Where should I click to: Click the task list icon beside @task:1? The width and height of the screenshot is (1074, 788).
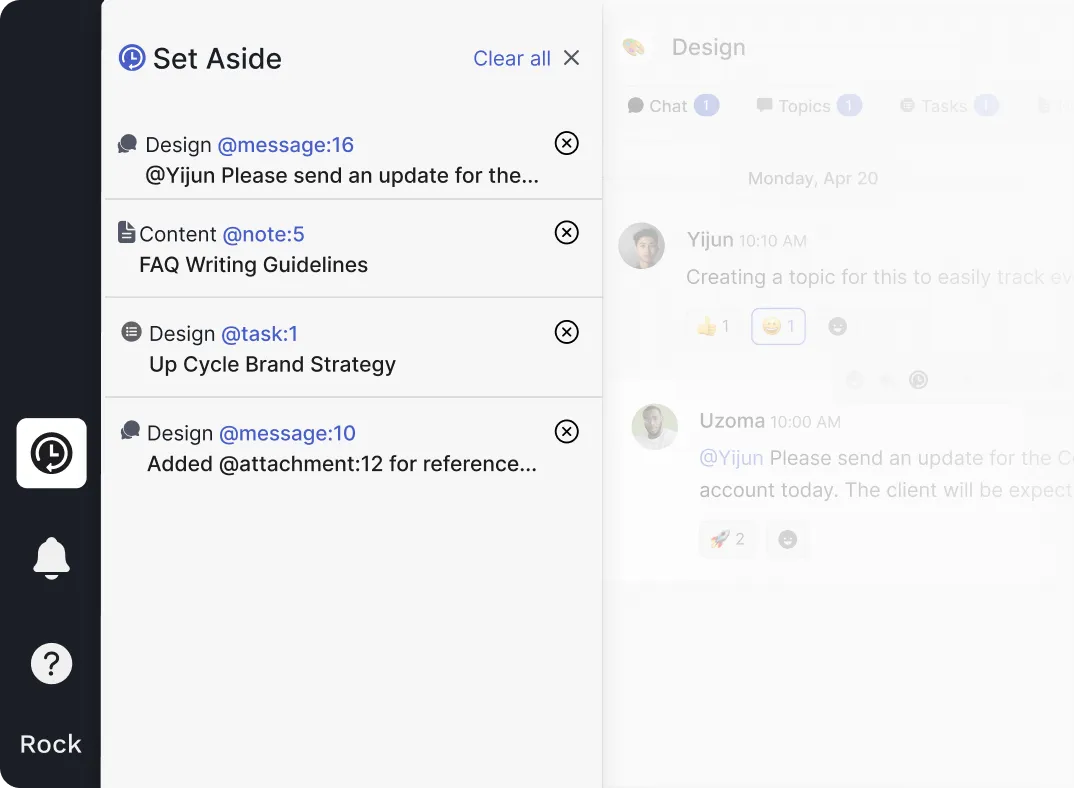tap(132, 332)
